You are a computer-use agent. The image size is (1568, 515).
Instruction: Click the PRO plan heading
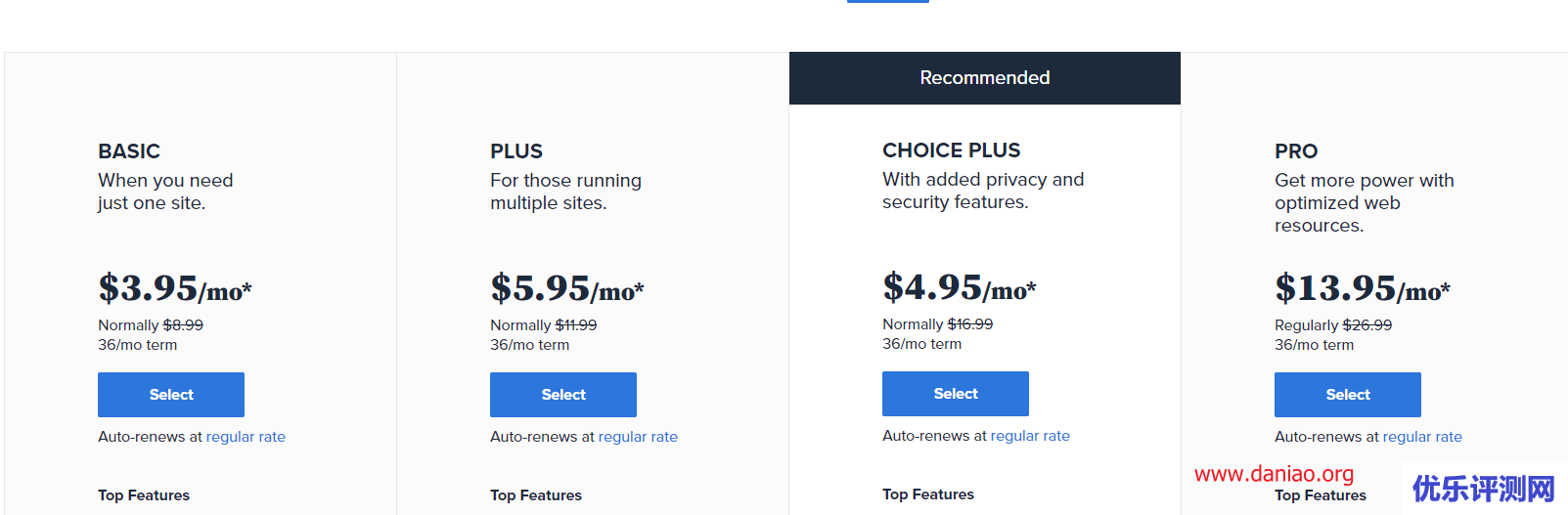coord(1296,151)
